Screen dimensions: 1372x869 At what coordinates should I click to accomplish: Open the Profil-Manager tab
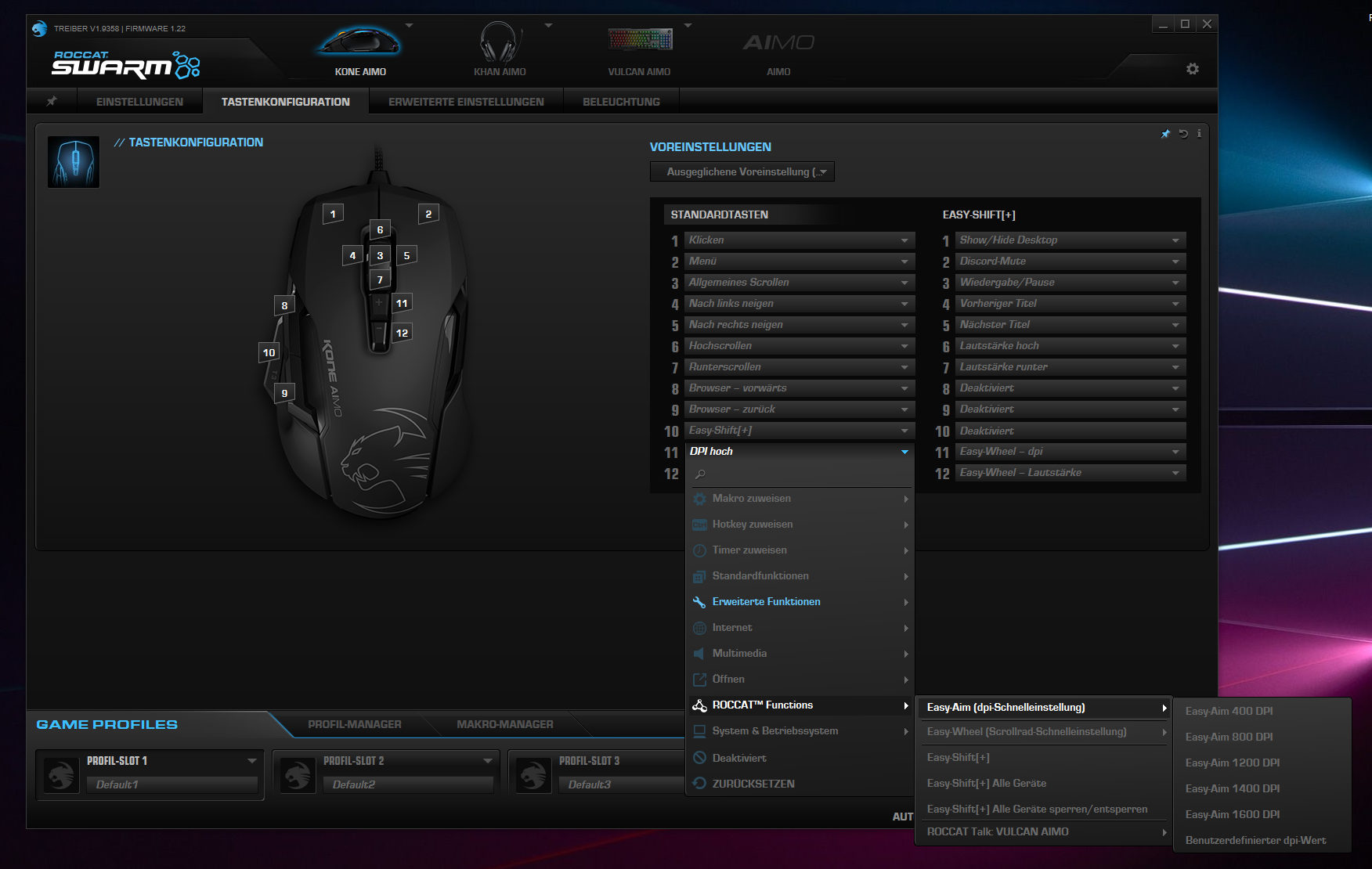[x=355, y=725]
